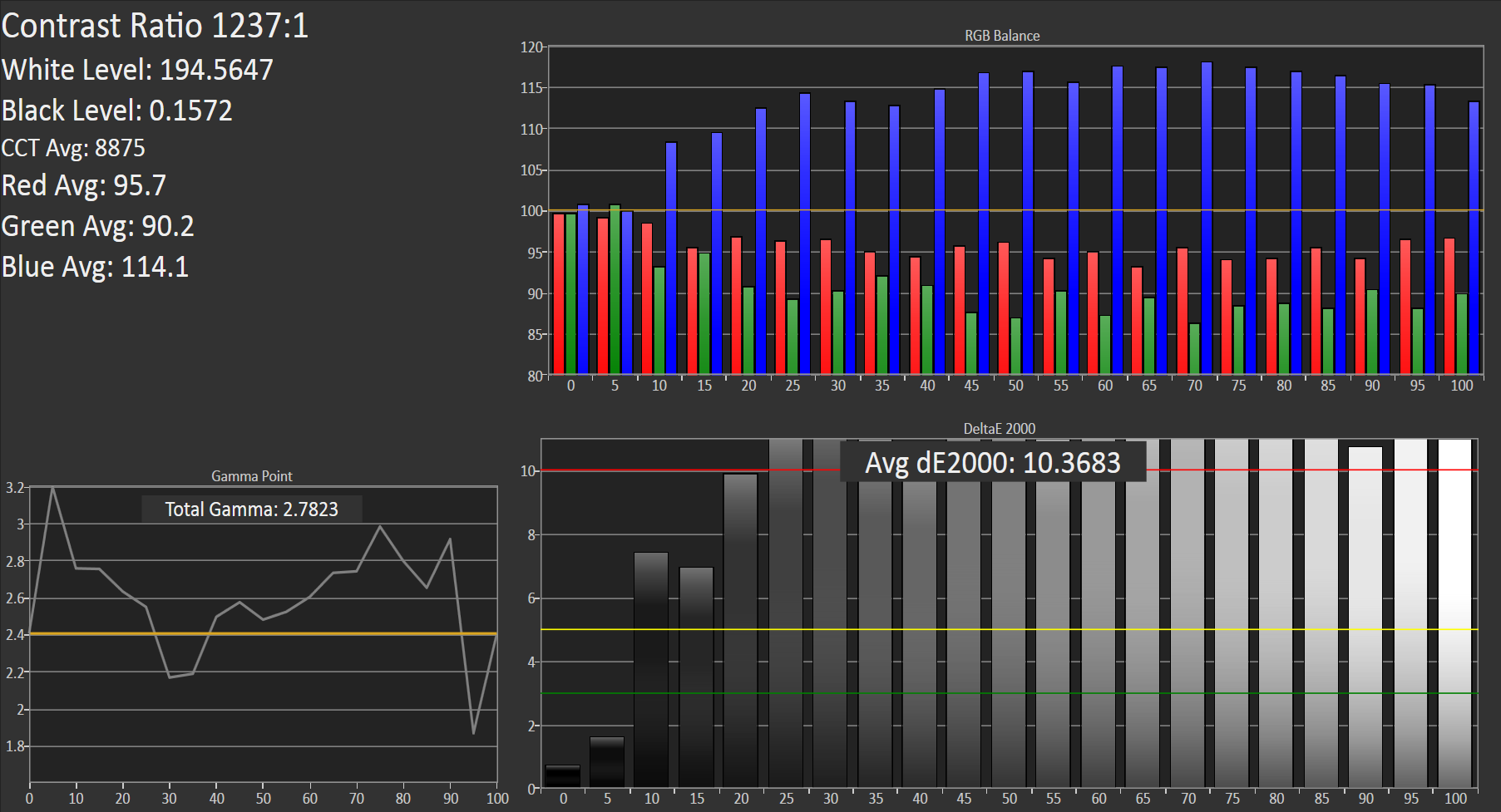Click the Red Avg: 95.7 value
Screen dimensions: 1501x812
pyautogui.click(x=84, y=185)
